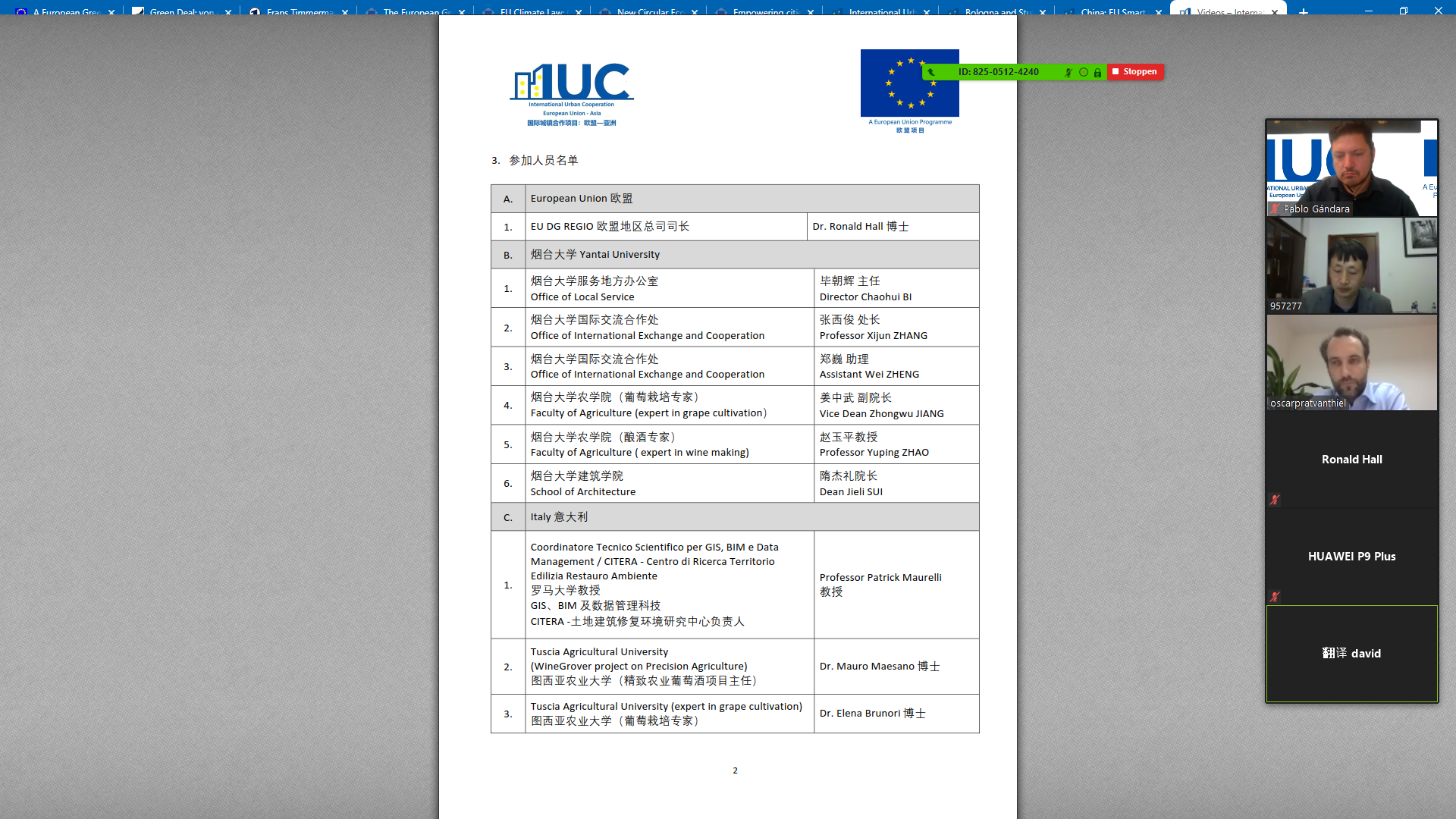Switch to the 'Frans Timmerma' tab
This screenshot has width=1456, height=819.
pos(298,12)
